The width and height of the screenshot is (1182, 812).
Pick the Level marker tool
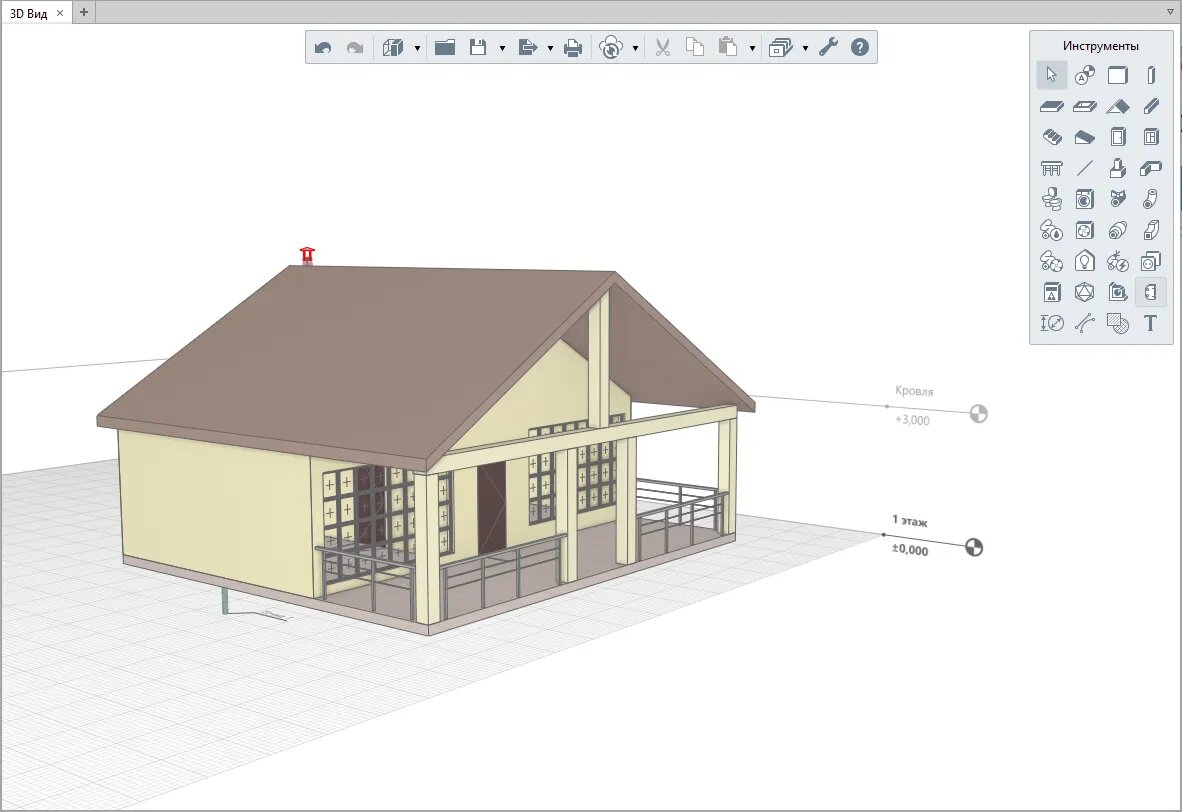(x=1085, y=75)
